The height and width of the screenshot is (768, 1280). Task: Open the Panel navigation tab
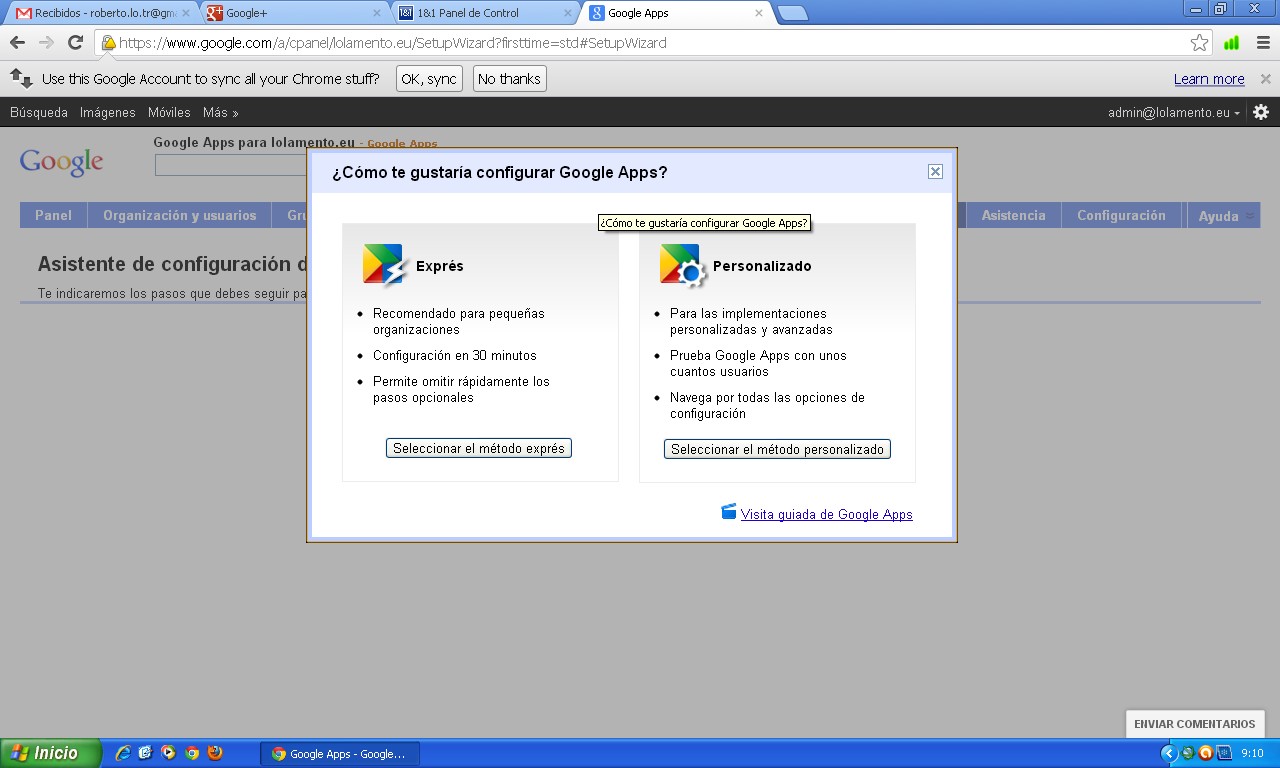53,215
